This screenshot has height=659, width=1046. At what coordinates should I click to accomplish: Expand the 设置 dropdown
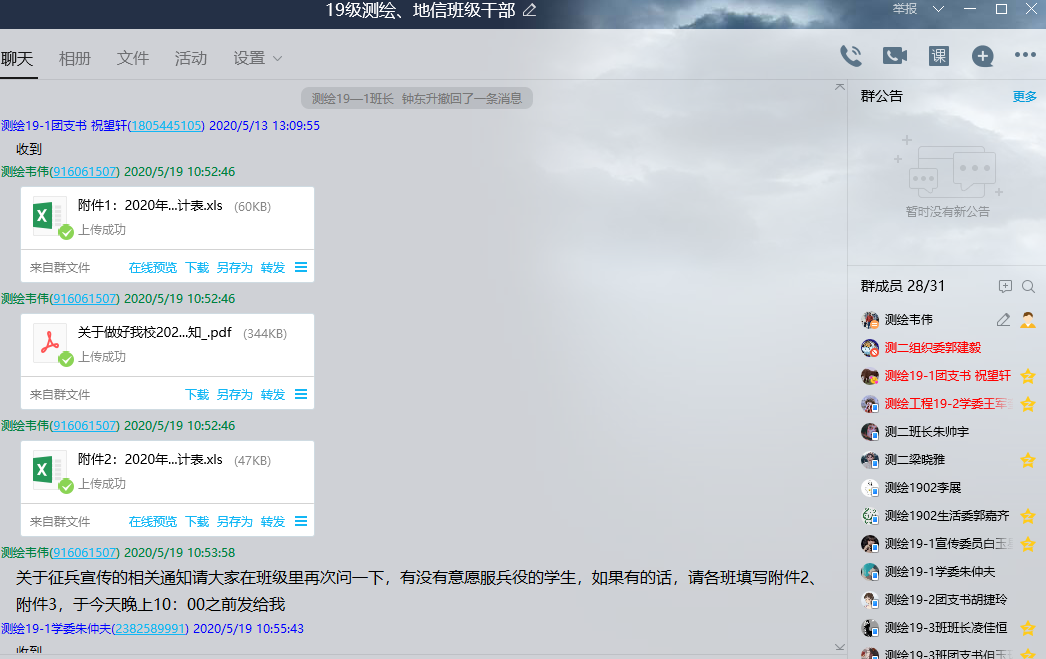pyautogui.click(x=257, y=58)
